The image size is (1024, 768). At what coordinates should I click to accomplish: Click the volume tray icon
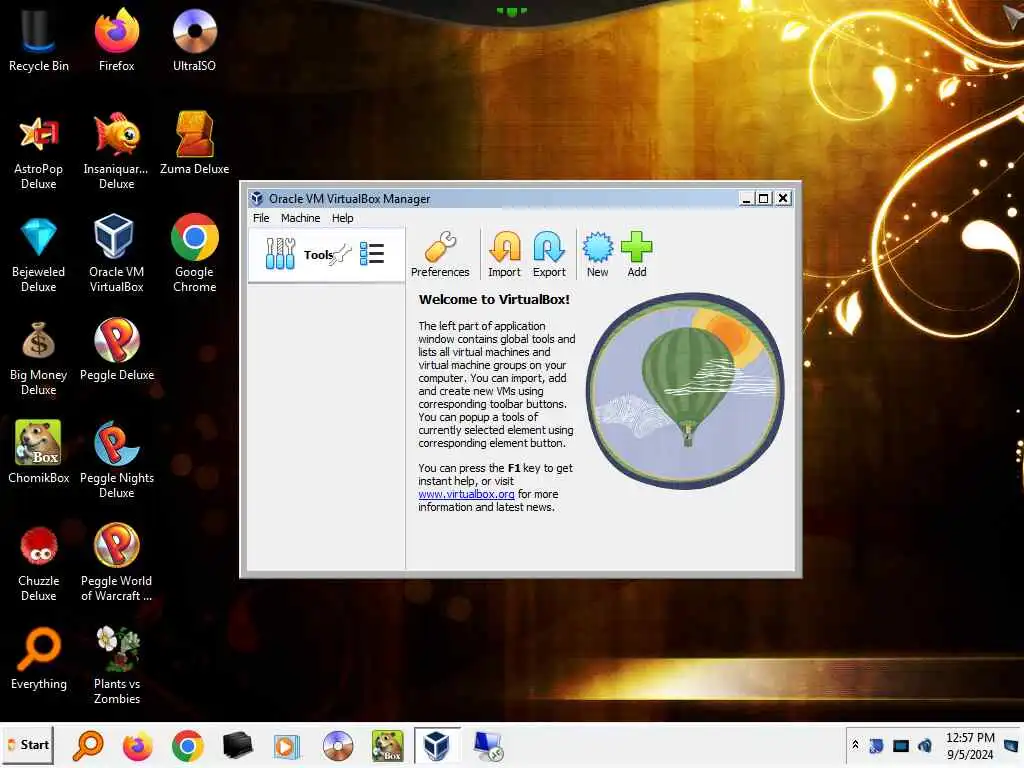point(925,745)
